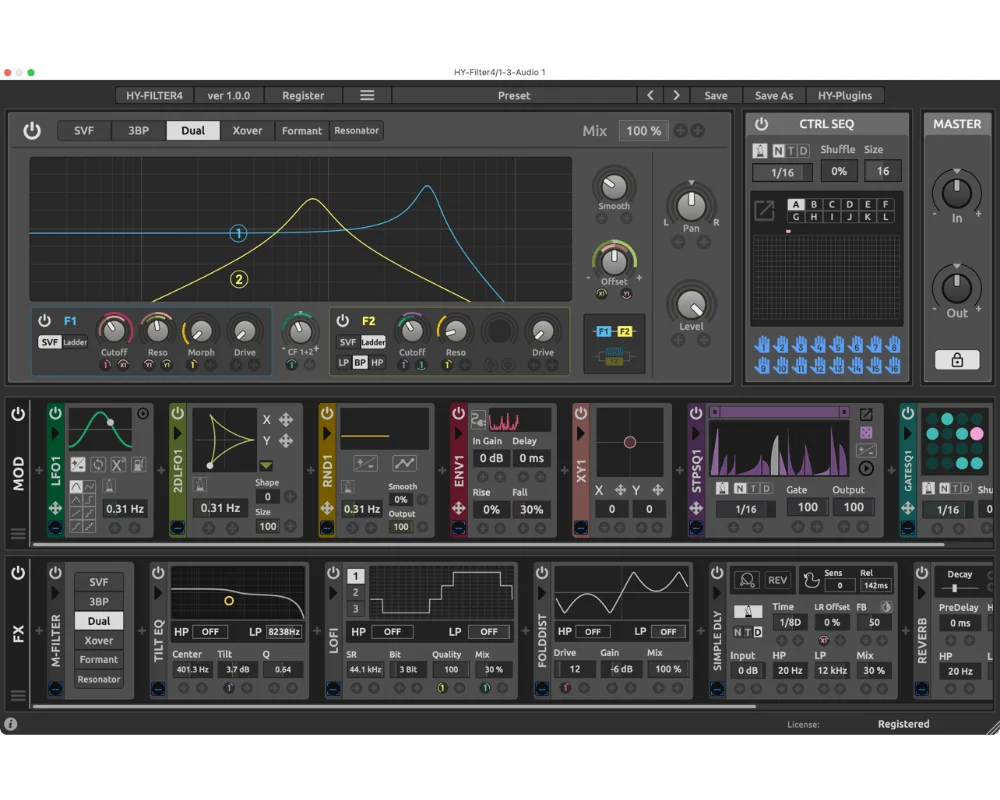Screen dimensions: 1000x800
Task: Open the Preset name field
Action: (514, 96)
